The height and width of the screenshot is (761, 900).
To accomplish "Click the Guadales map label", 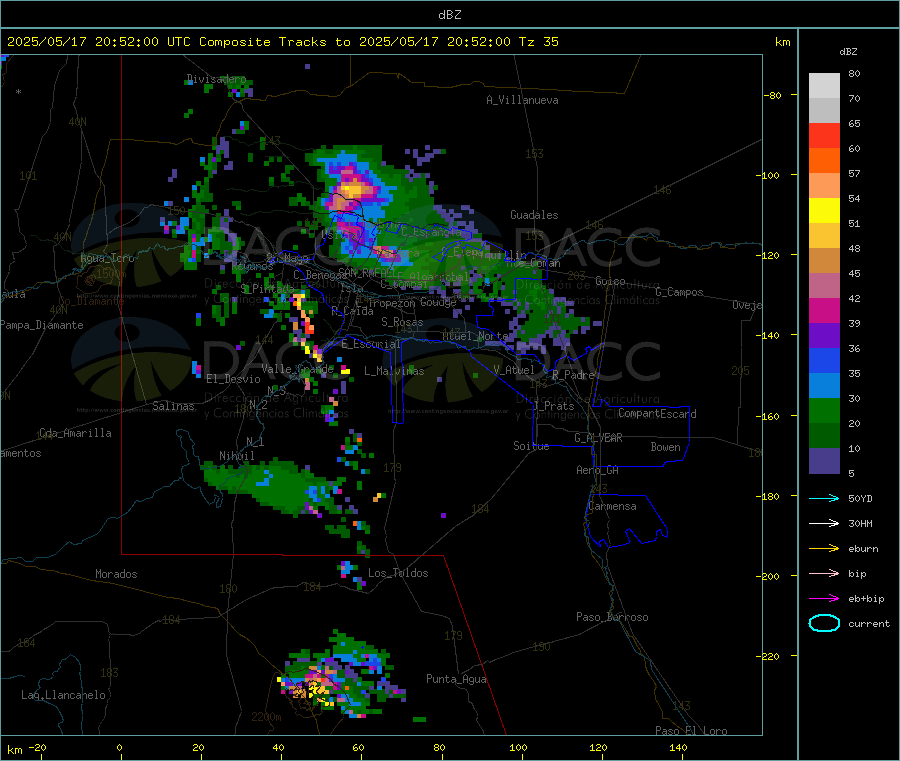I will (534, 215).
